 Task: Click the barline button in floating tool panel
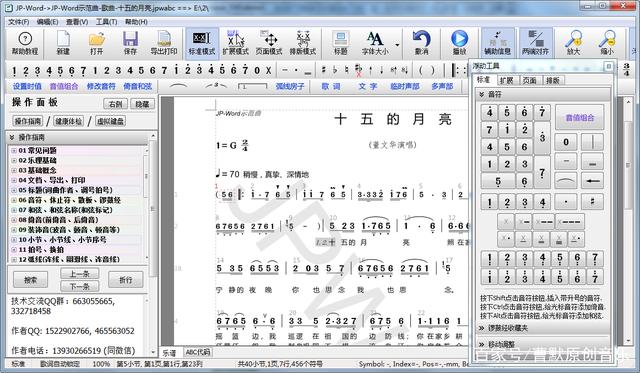592,142
